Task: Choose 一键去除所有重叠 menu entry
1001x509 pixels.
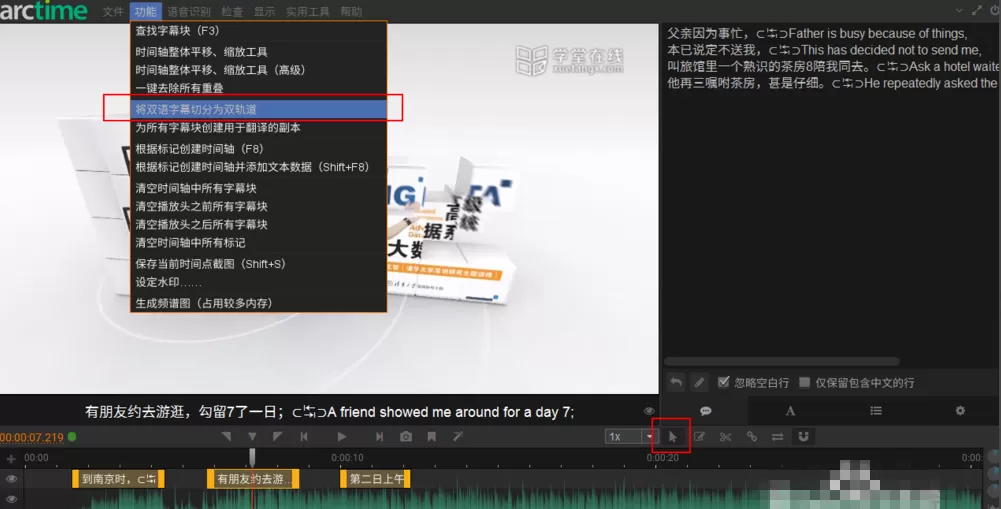Action: click(x=259, y=88)
